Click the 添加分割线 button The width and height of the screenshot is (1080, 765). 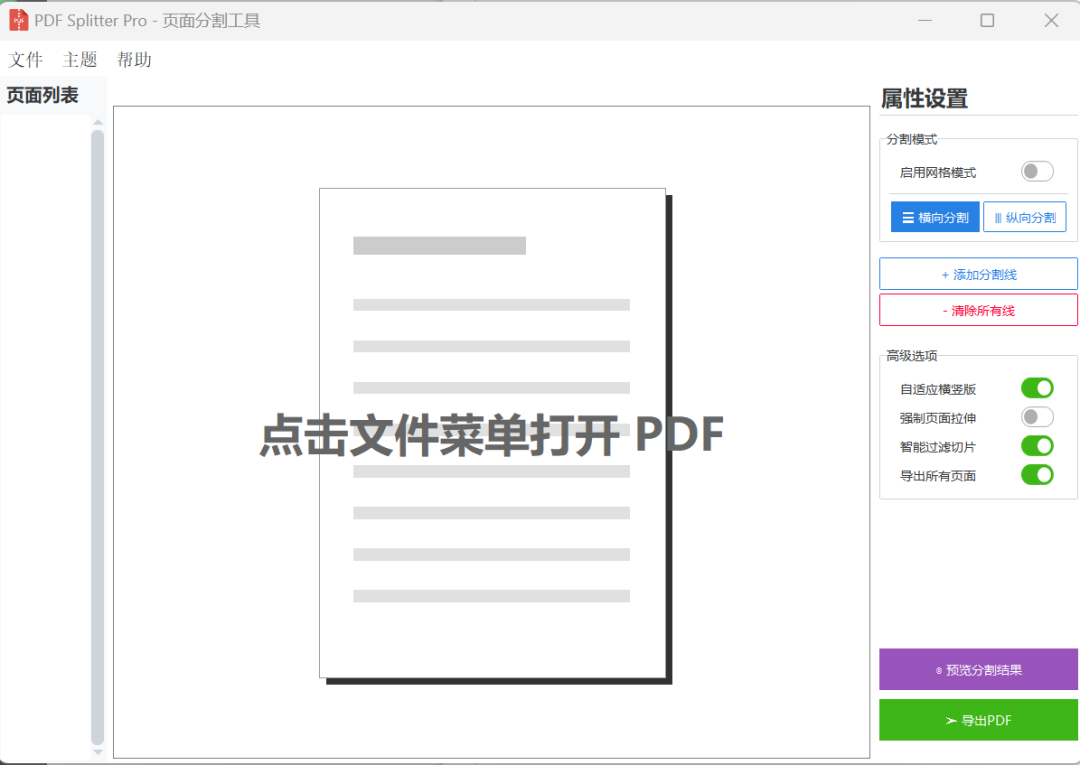pyautogui.click(x=978, y=274)
